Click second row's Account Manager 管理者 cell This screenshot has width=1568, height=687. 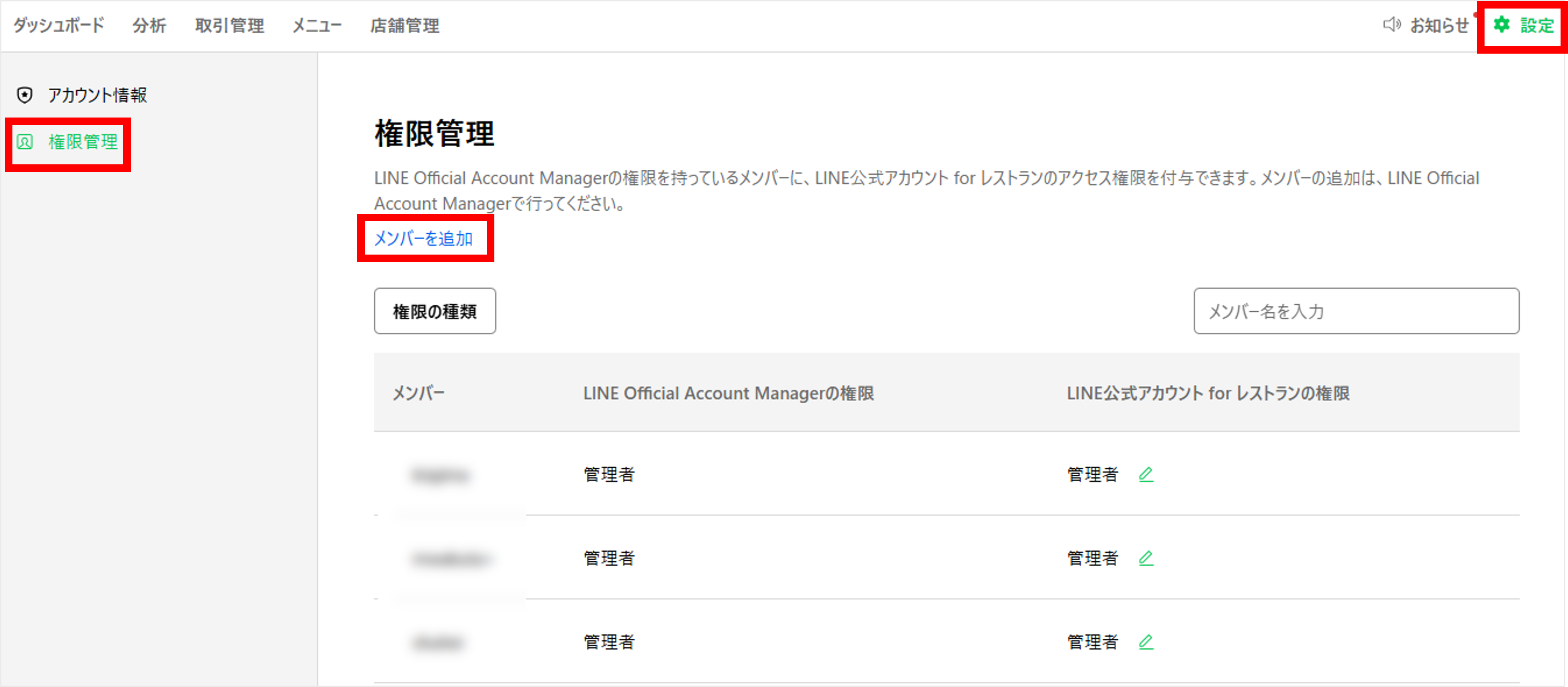[x=609, y=558]
